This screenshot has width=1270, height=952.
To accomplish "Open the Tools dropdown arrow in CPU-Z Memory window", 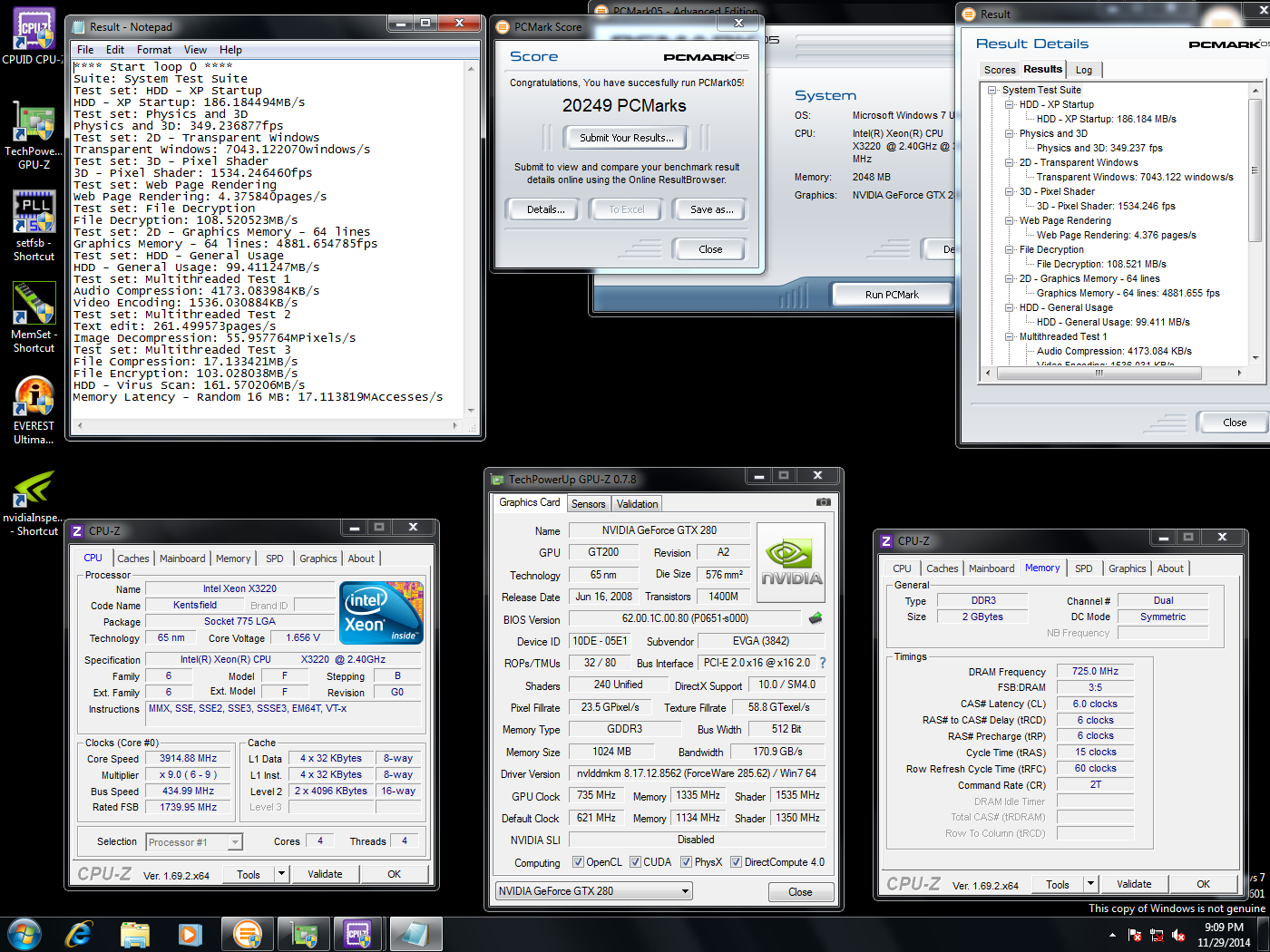I will (x=1090, y=884).
